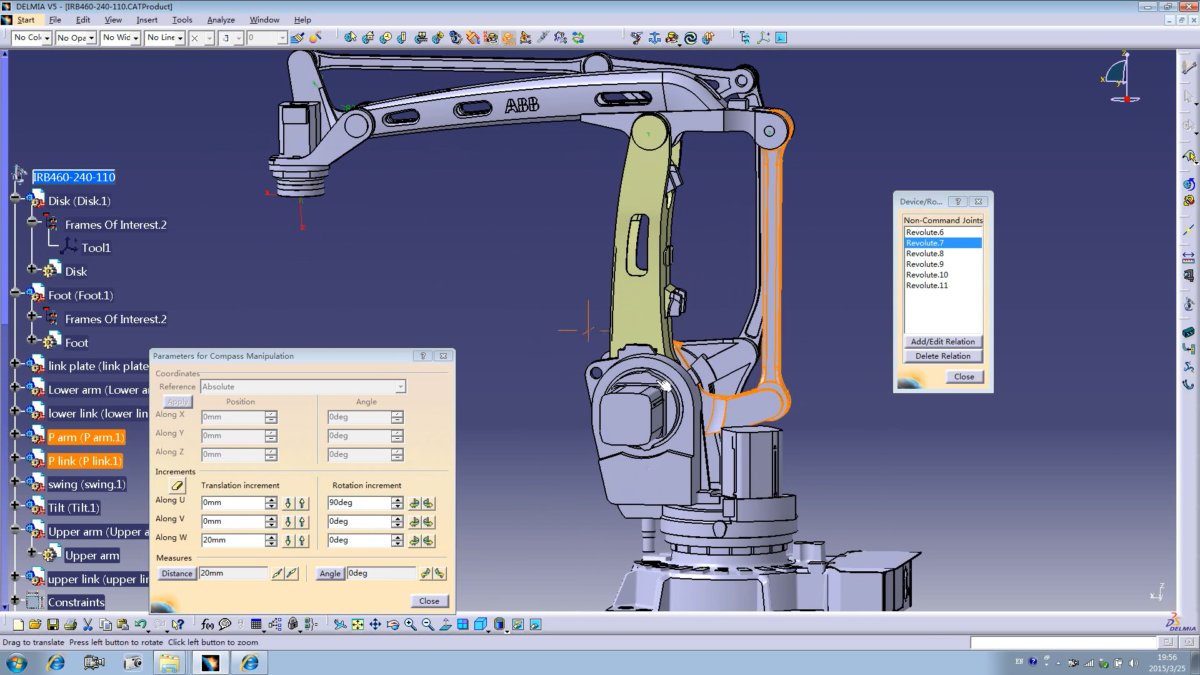
Task: Open the No Color dropdown
Action: pyautogui.click(x=30, y=38)
